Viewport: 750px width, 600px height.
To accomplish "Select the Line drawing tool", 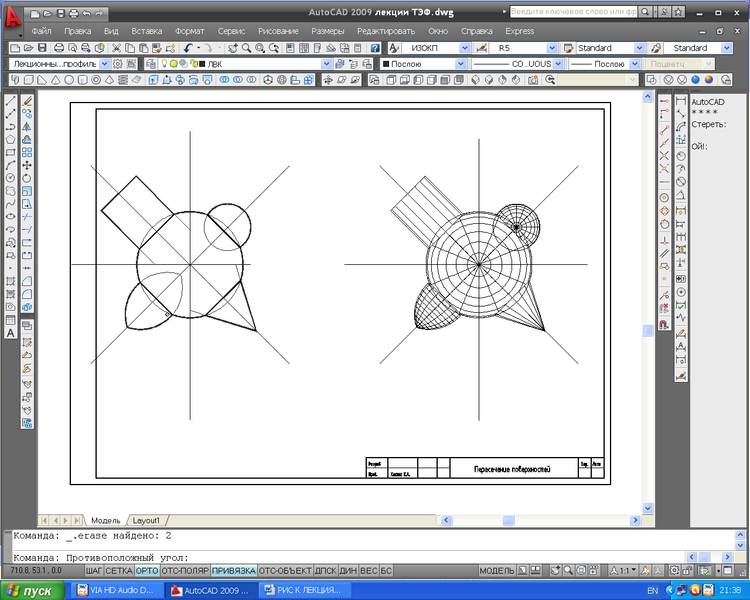I will [x=10, y=100].
